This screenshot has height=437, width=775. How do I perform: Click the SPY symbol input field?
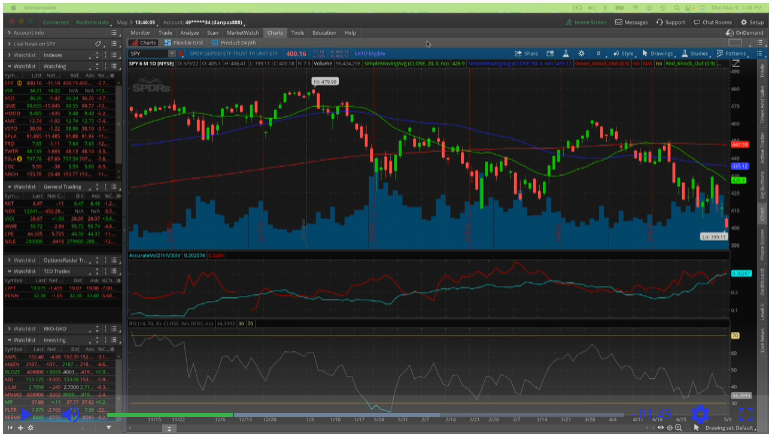(x=148, y=53)
